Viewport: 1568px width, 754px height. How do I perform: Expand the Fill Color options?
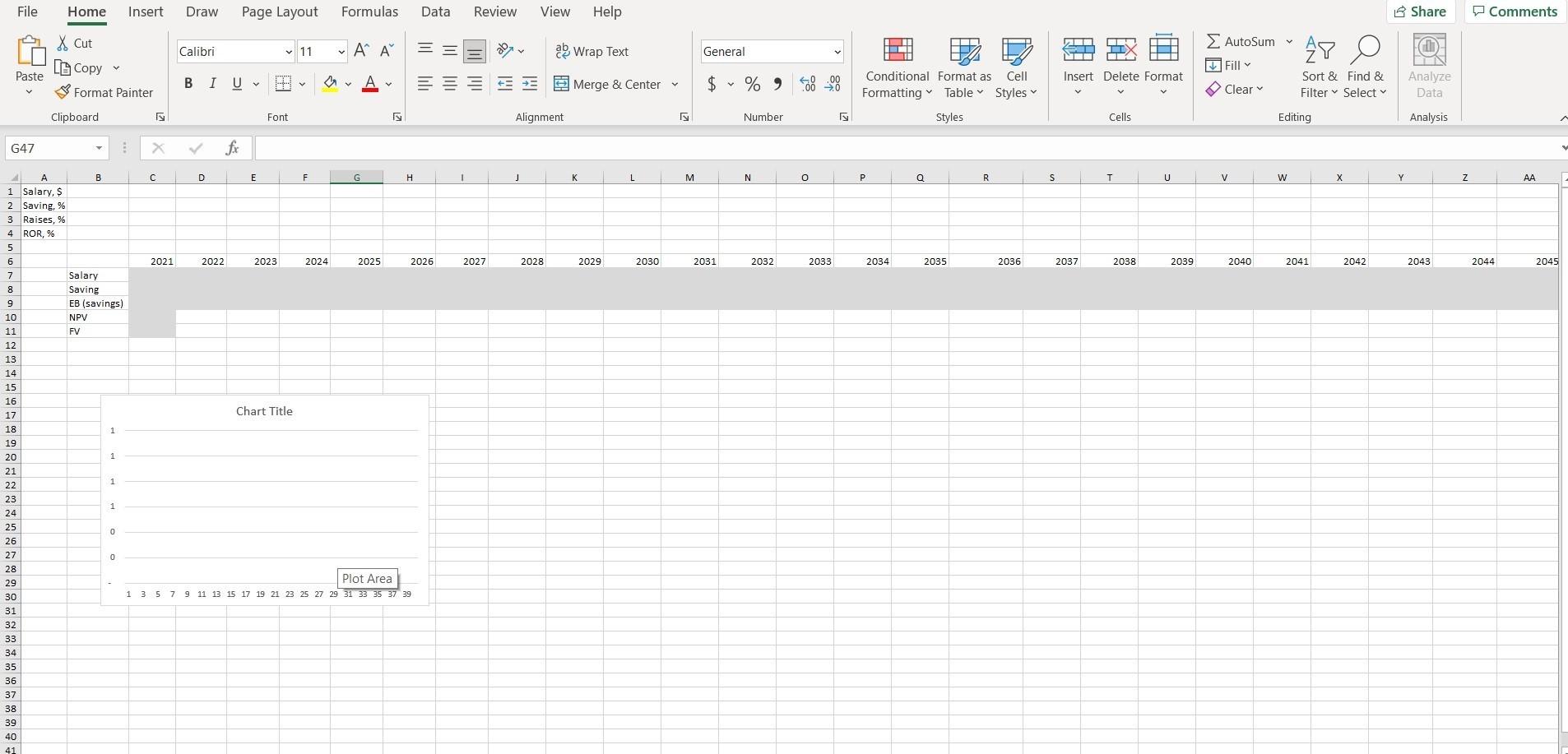tap(349, 85)
